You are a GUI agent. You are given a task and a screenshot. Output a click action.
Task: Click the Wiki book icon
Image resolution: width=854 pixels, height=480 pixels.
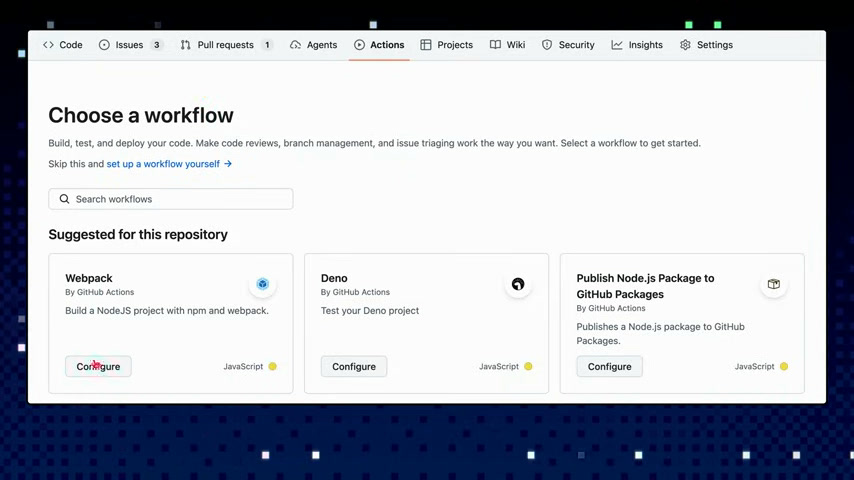pyautogui.click(x=495, y=45)
